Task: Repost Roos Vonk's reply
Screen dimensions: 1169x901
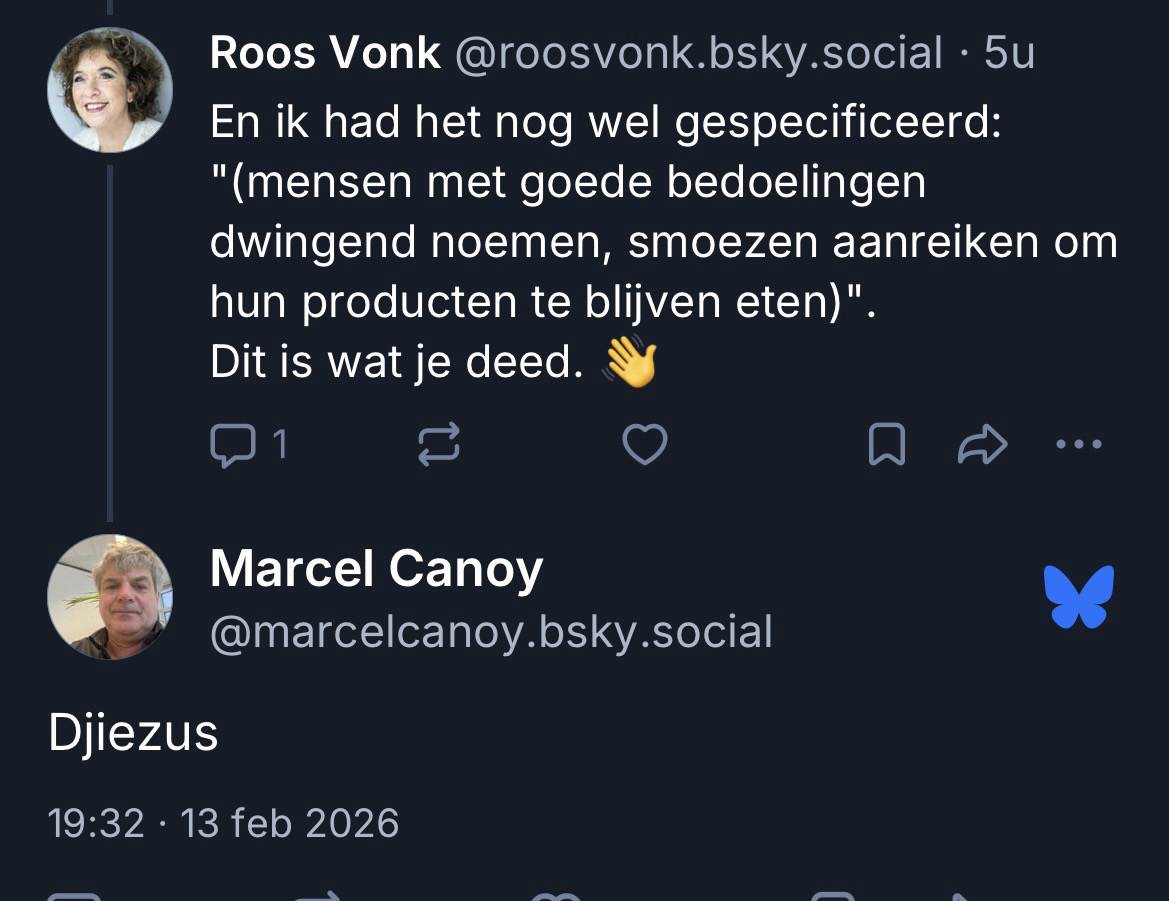Action: click(x=438, y=445)
